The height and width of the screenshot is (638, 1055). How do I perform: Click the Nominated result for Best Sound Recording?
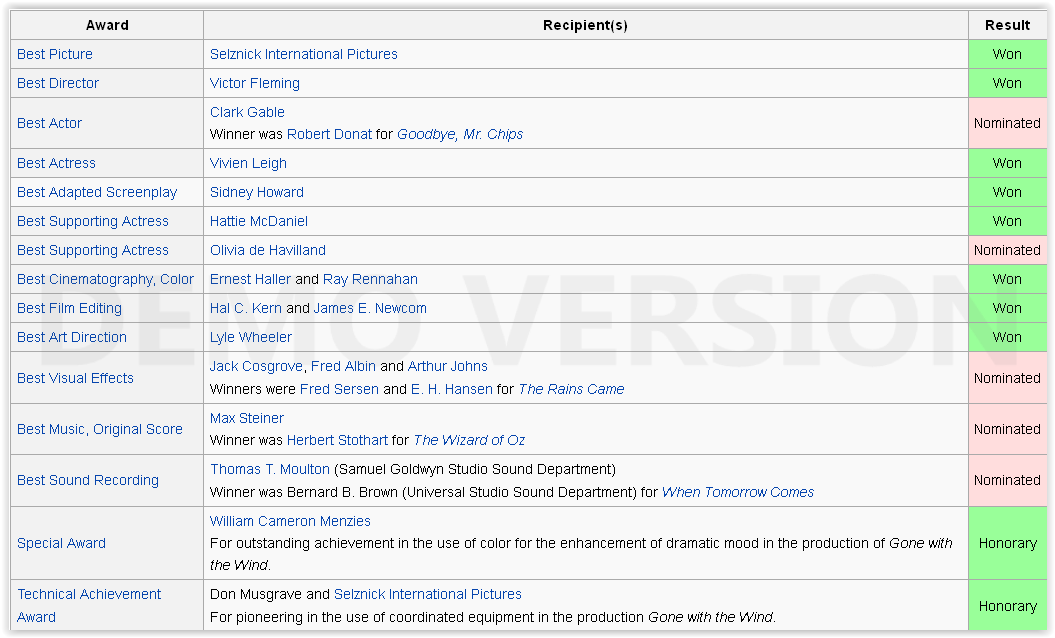pos(1007,480)
